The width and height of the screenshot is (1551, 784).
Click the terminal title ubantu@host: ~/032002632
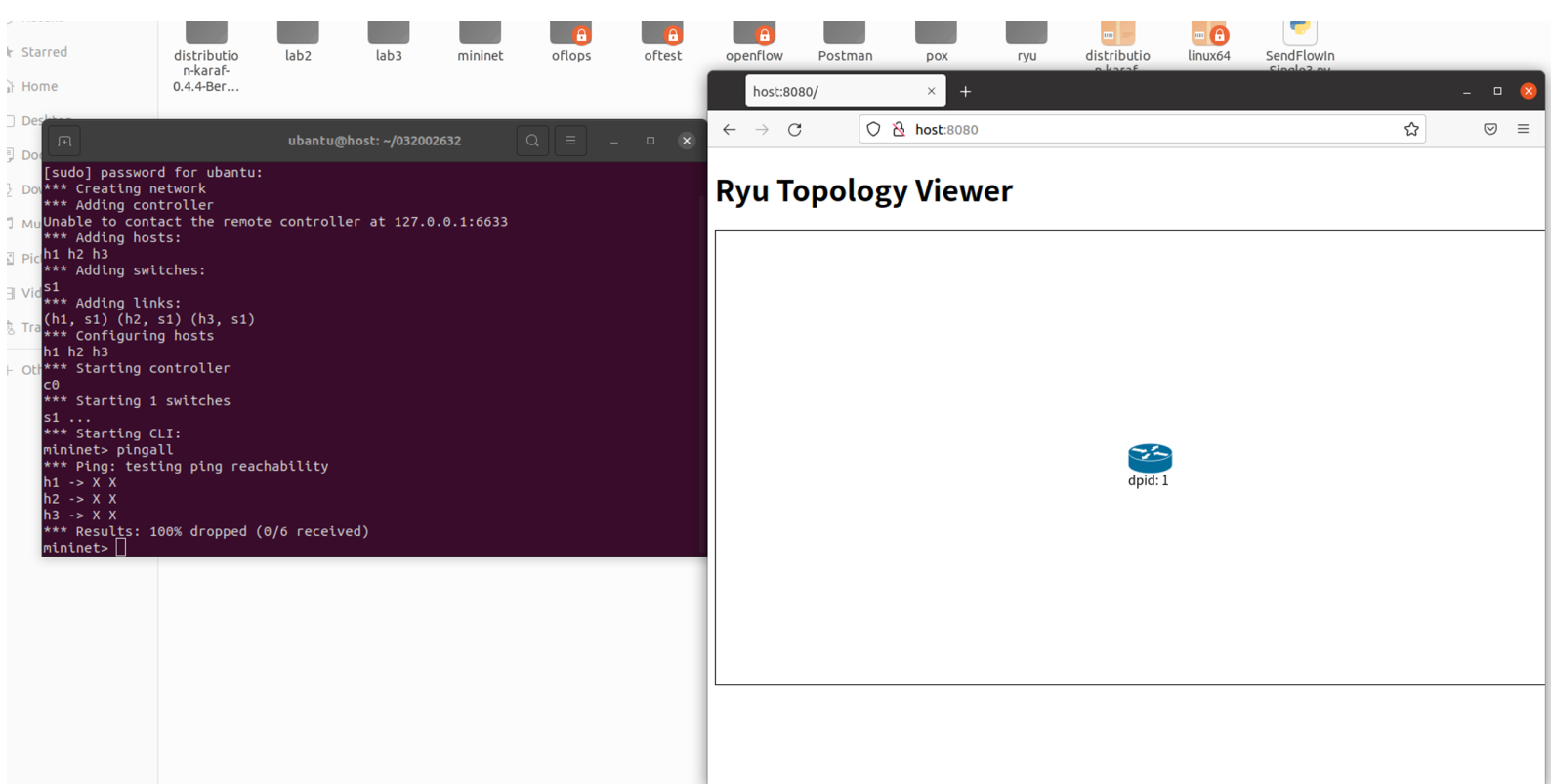[374, 141]
